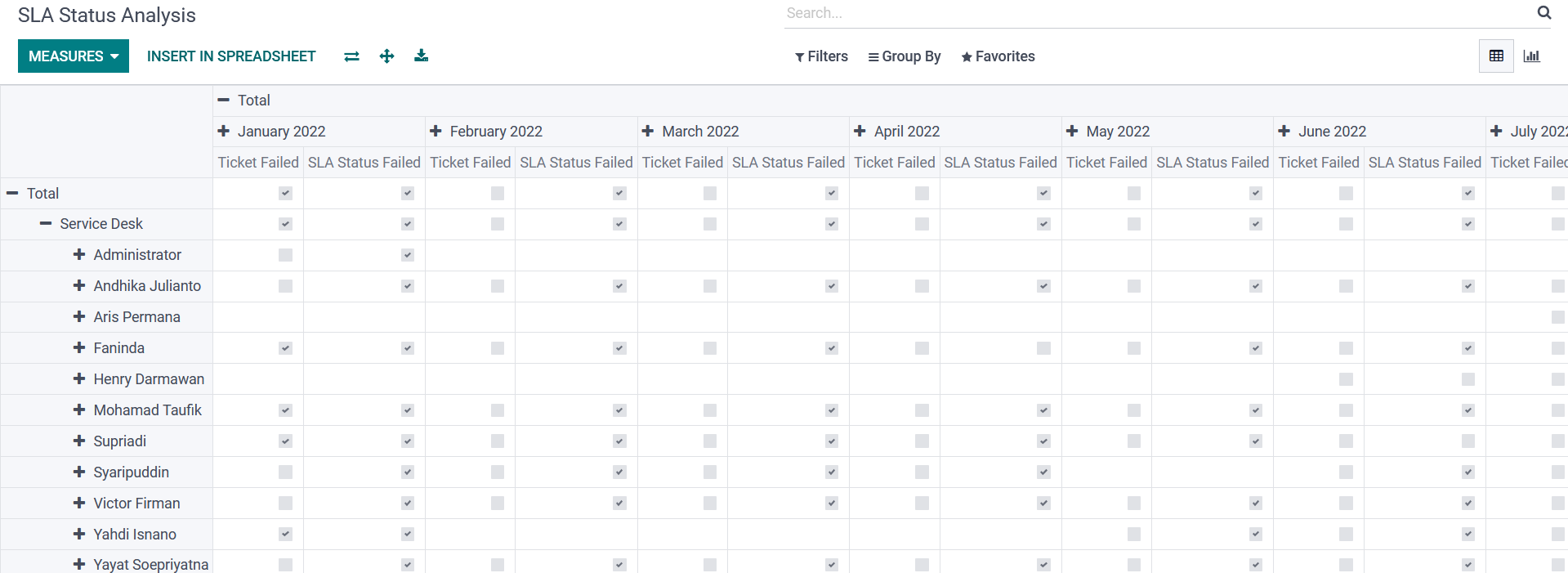Download the pivot table as xlsx
The height and width of the screenshot is (573, 1568).
[x=421, y=56]
